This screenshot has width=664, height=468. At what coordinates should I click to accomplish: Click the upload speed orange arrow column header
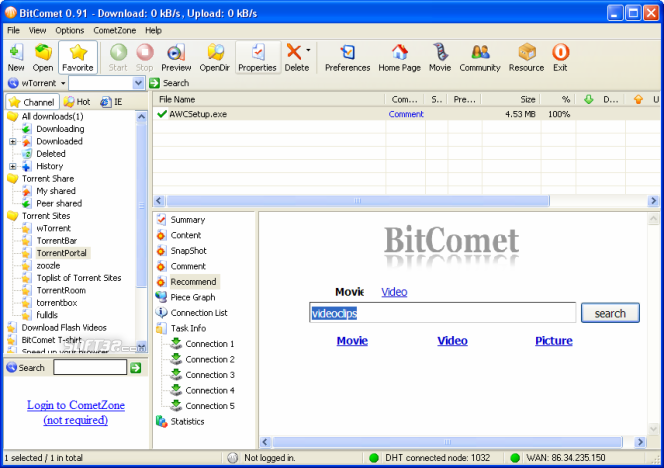[638, 100]
